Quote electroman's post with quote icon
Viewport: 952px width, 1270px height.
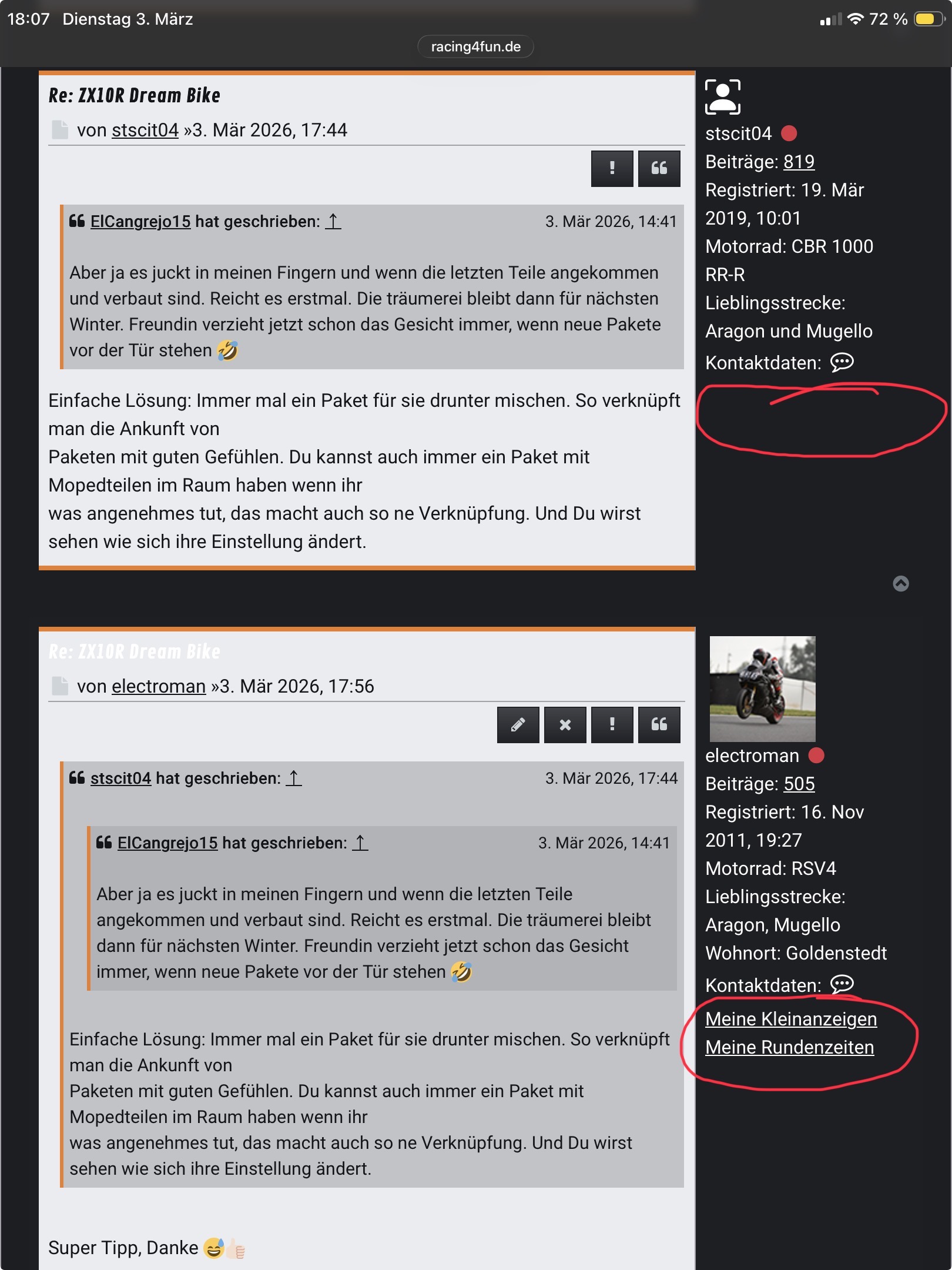pos(659,725)
